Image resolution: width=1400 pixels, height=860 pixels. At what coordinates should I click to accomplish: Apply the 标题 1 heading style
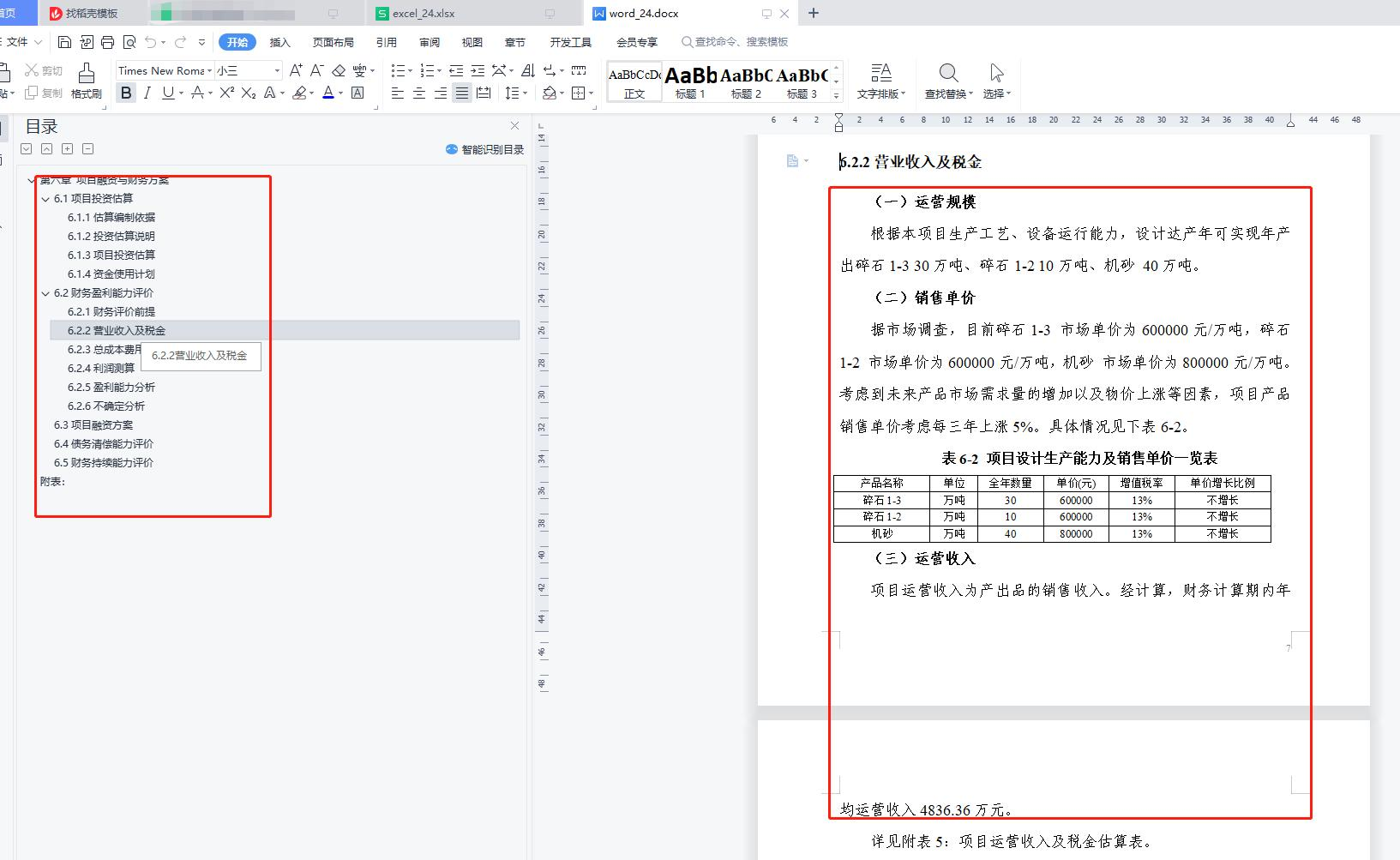pyautogui.click(x=690, y=82)
